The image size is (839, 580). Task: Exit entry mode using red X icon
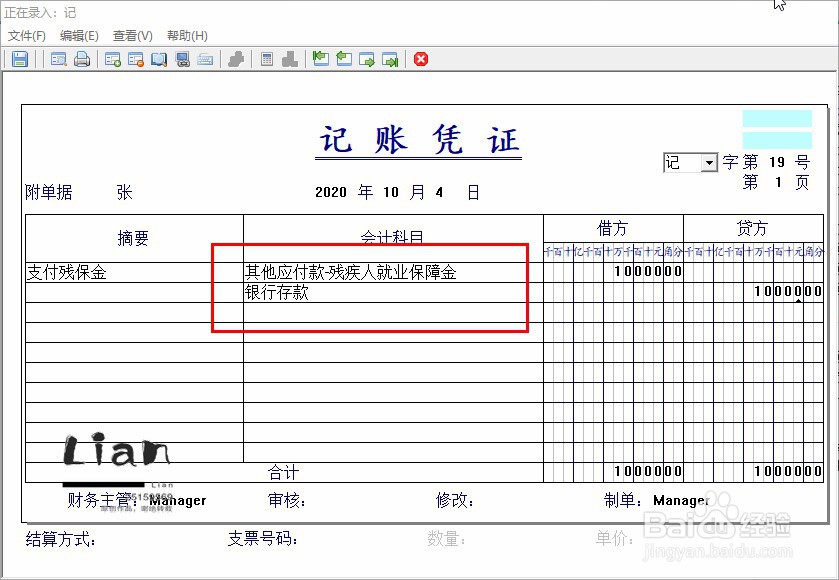click(x=420, y=59)
